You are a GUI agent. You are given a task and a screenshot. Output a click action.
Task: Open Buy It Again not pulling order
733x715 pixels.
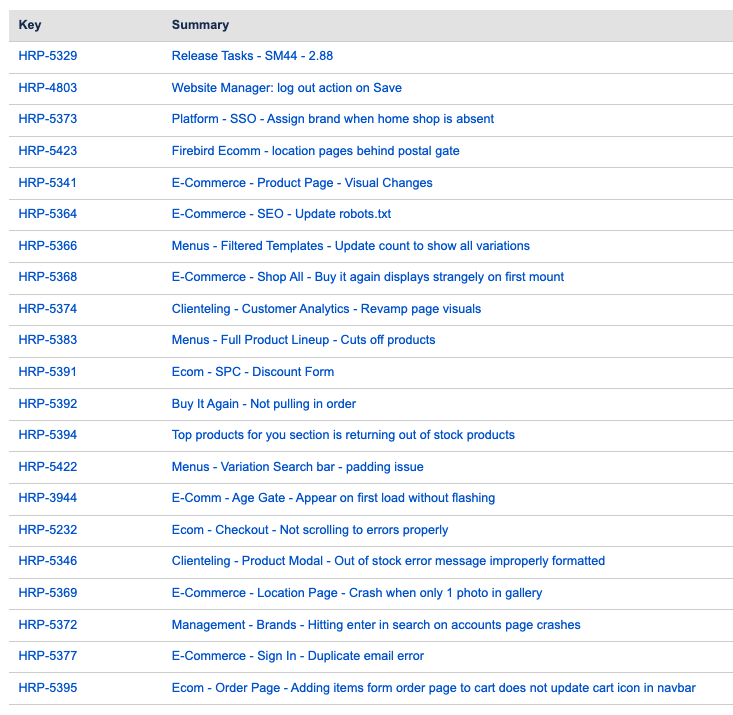coord(263,404)
